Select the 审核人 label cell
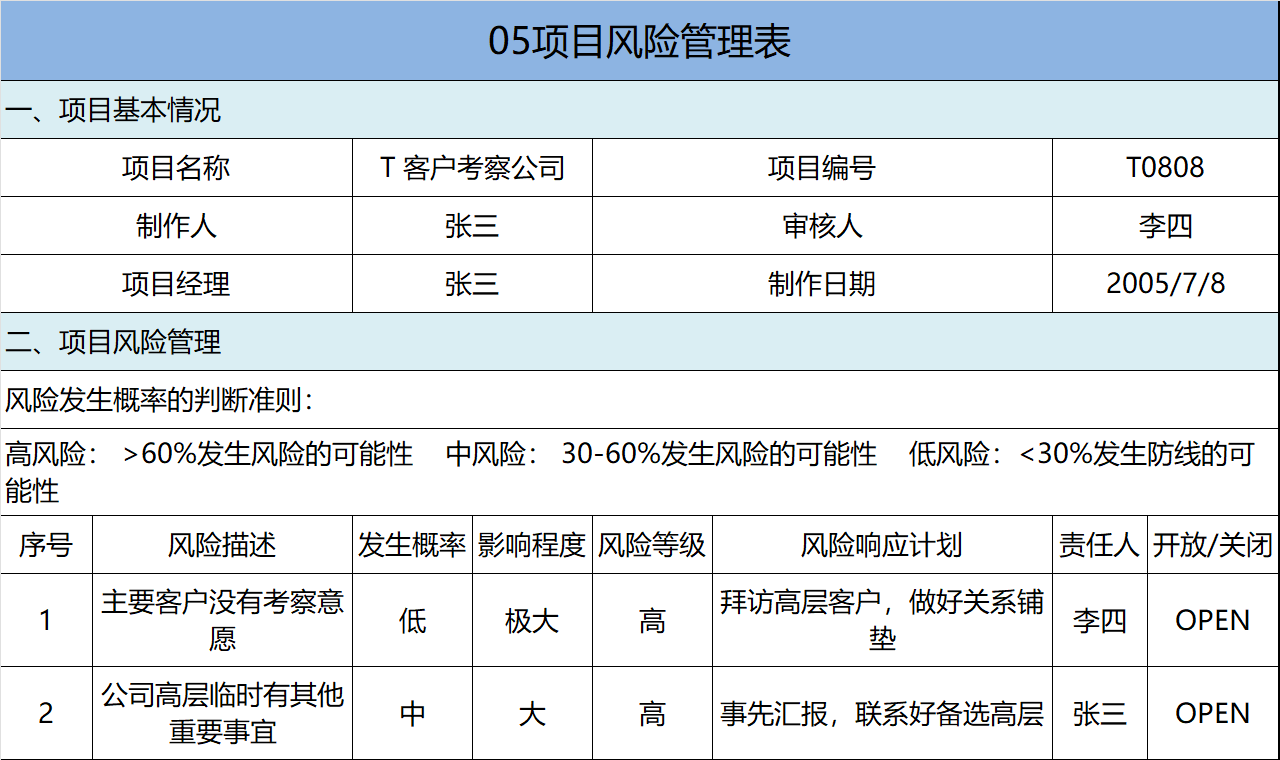The height and width of the screenshot is (760, 1280). (x=821, y=226)
